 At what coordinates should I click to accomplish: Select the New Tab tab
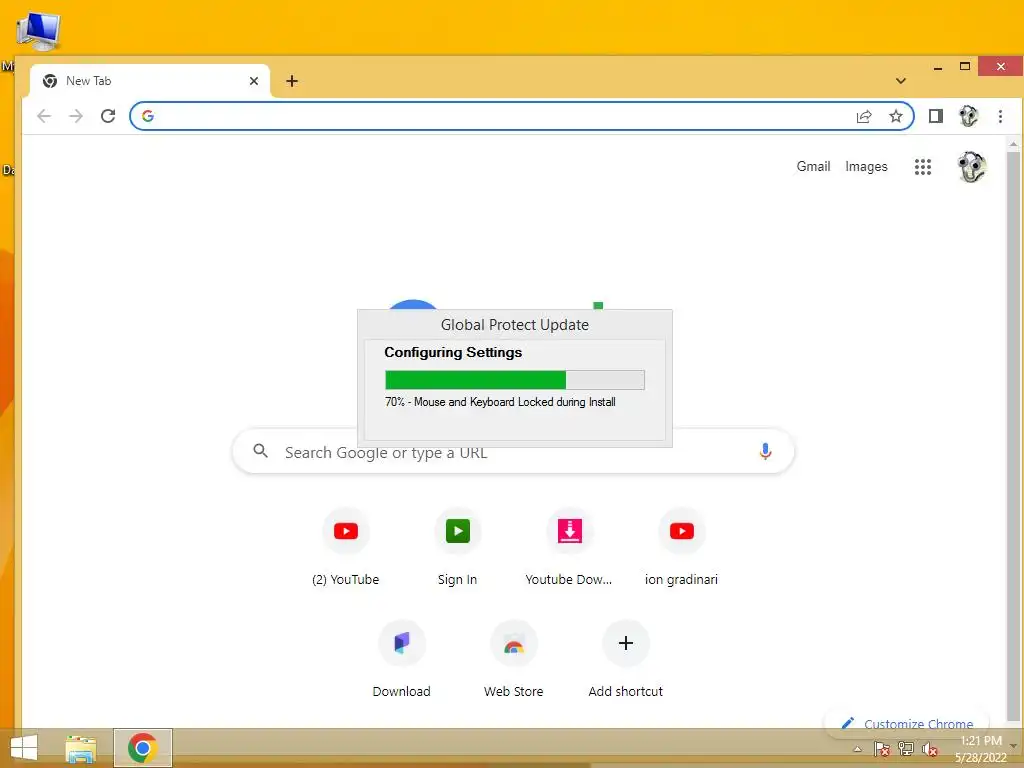coord(150,81)
